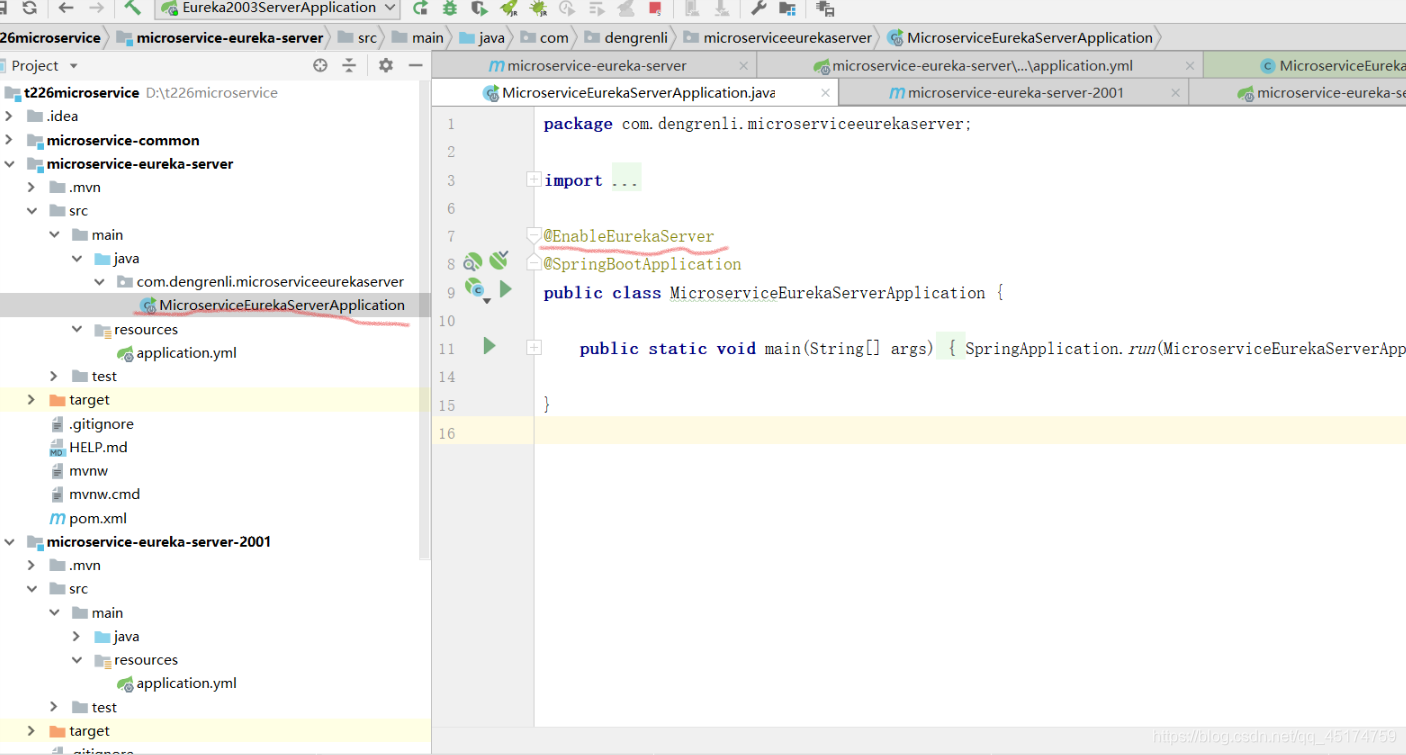Click the green Spring autowire gutter icon on line 8

(x=499, y=262)
